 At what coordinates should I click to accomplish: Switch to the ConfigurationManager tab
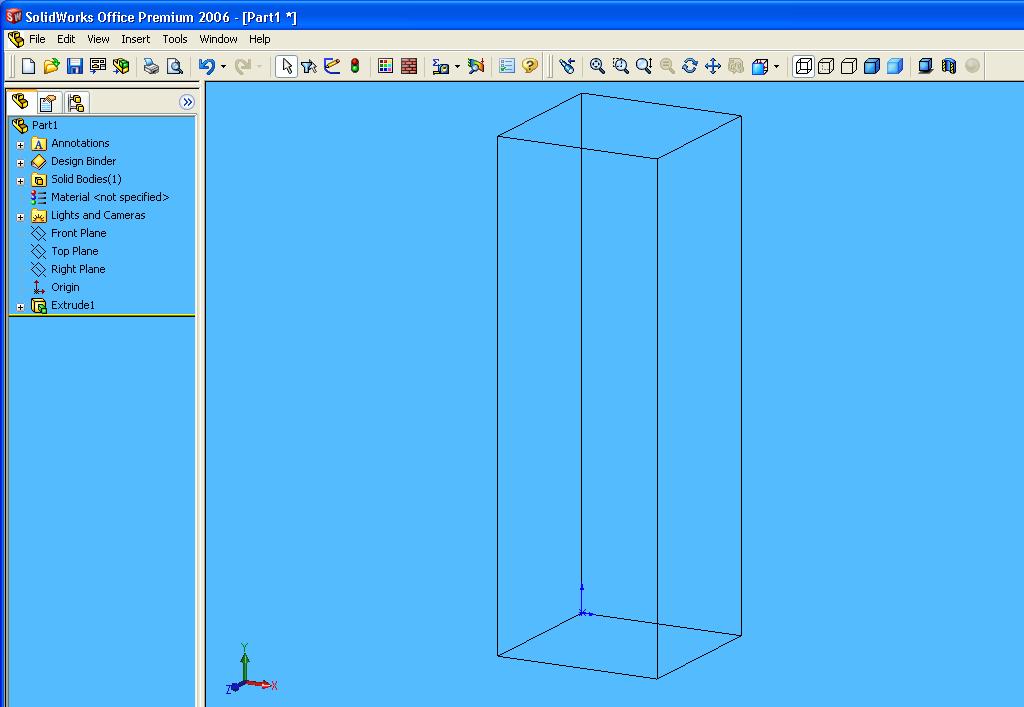coord(76,102)
